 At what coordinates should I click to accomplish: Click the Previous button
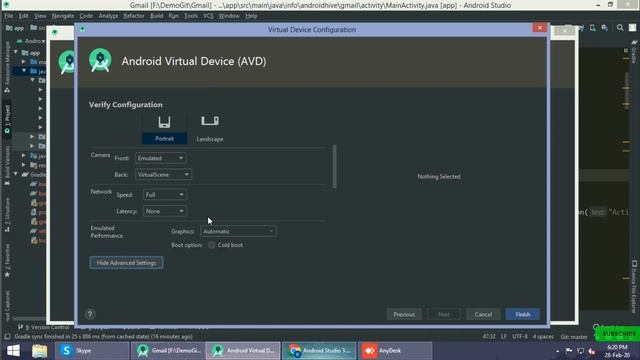pyautogui.click(x=404, y=314)
